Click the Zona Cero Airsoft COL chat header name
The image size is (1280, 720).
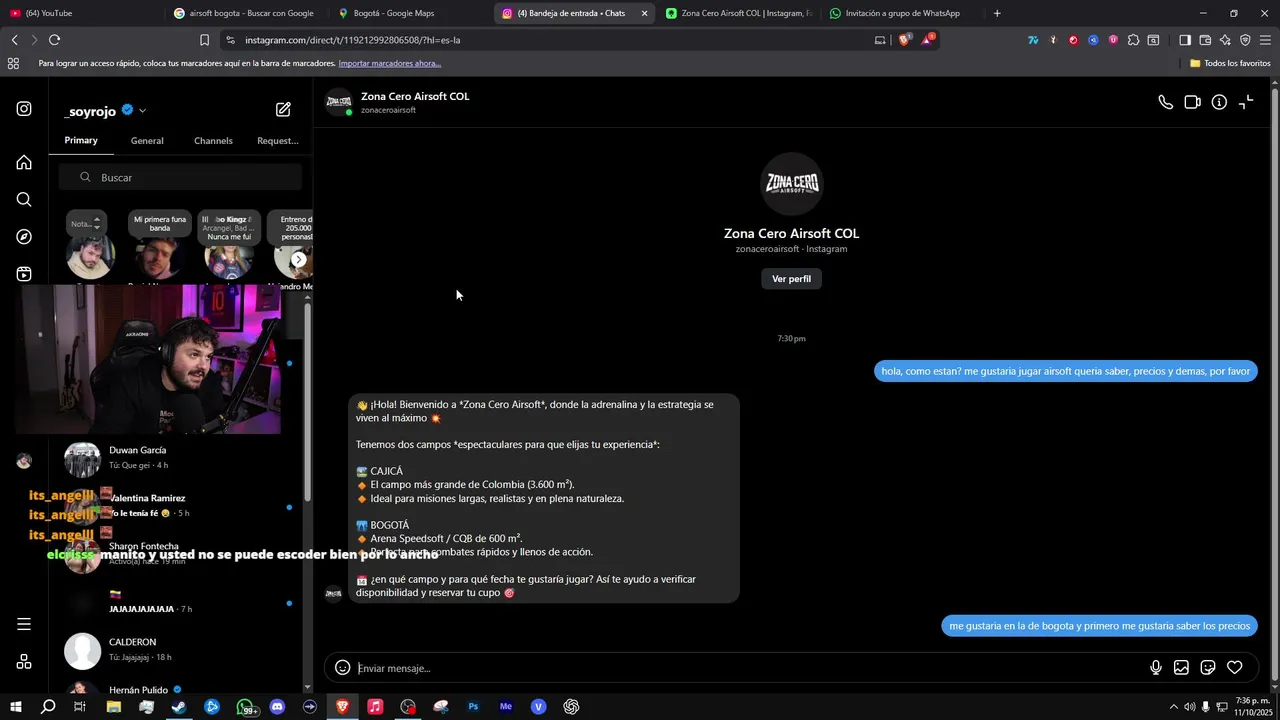(415, 96)
